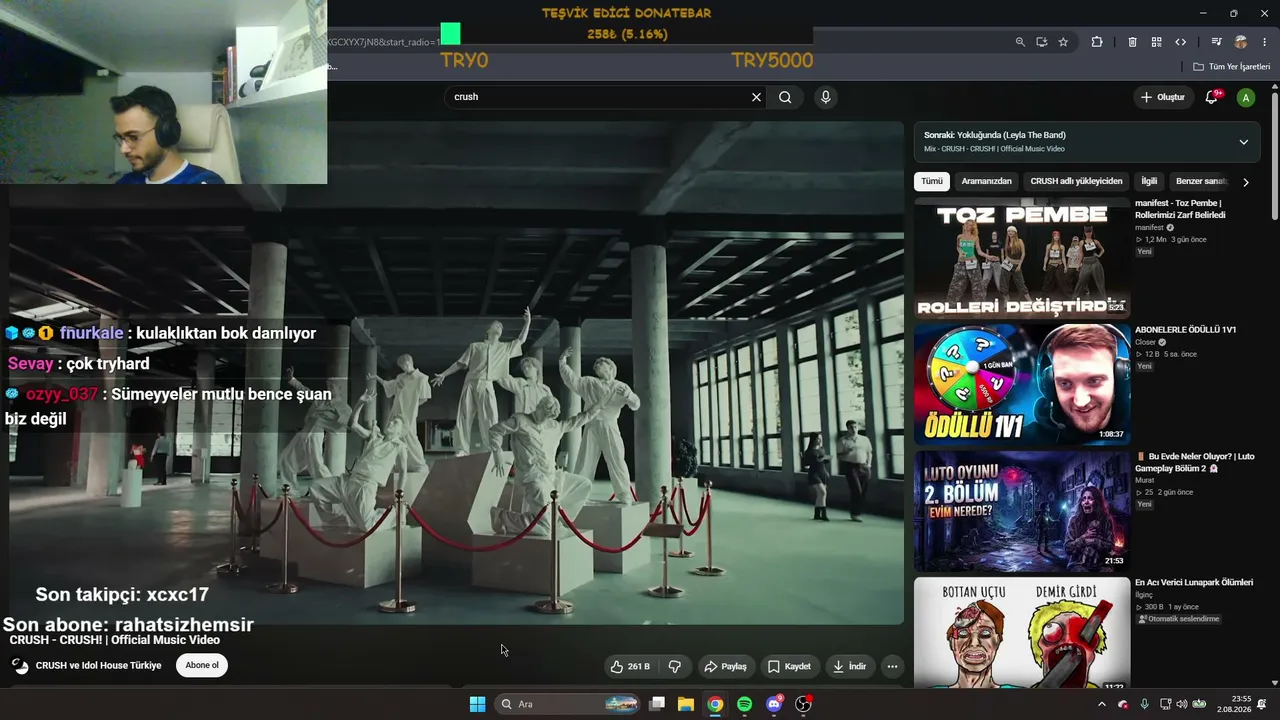Open the 'manifest' channel name under Toz Pembe
The image size is (1280, 720).
point(1149,227)
